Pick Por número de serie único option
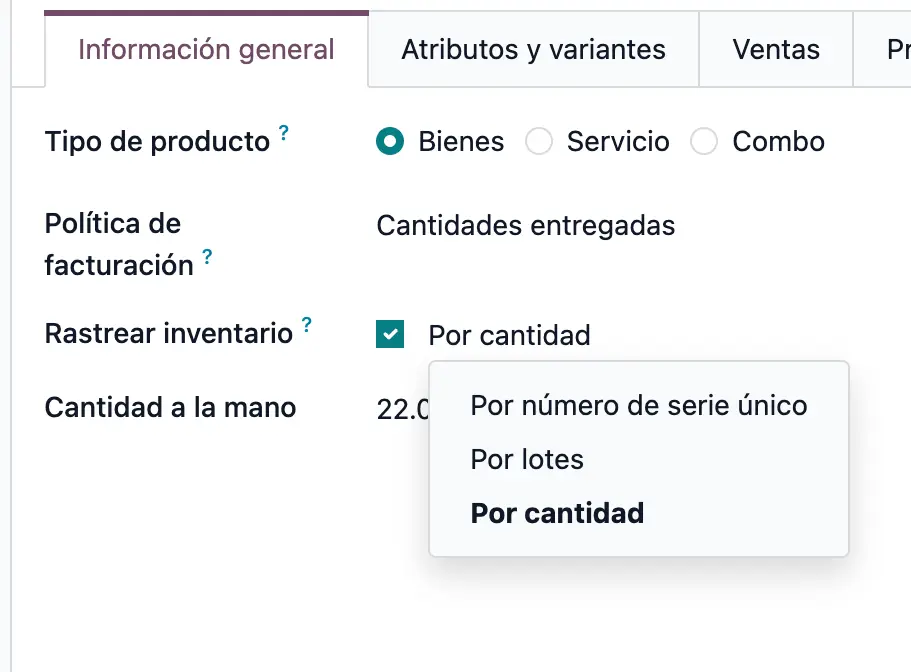The image size is (911, 672). click(x=639, y=405)
